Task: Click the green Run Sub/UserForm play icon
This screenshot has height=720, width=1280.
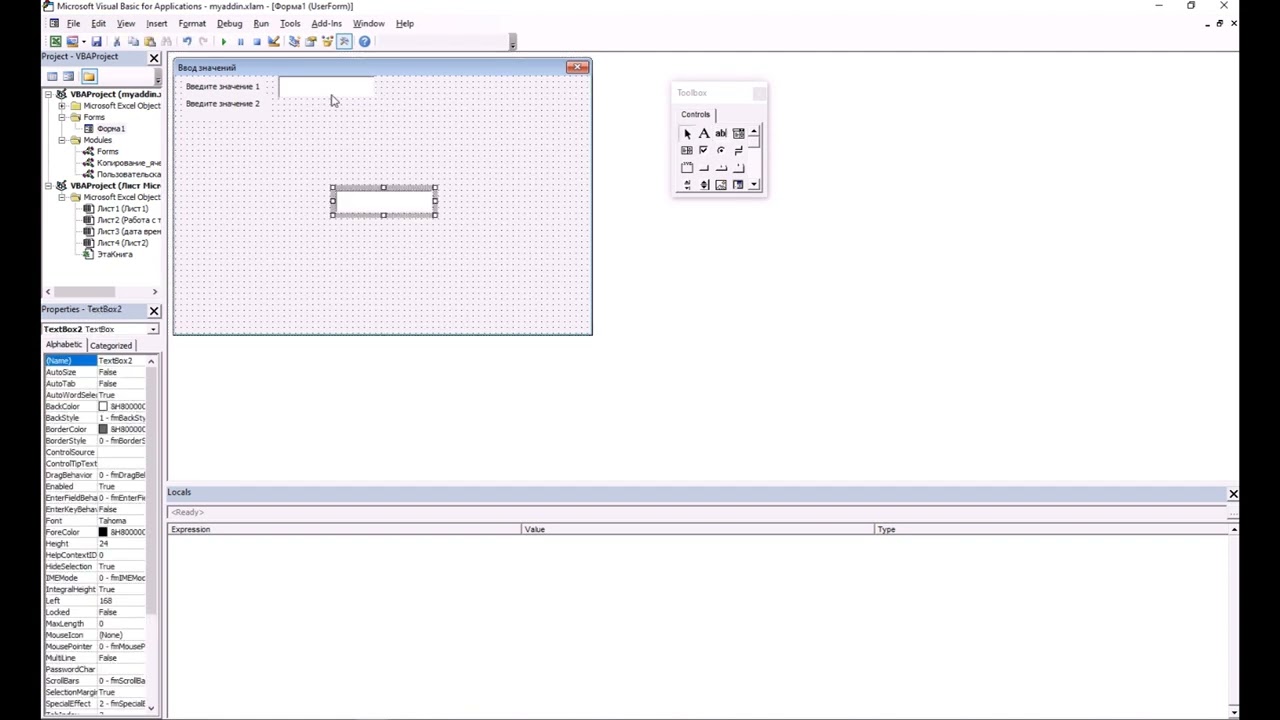Action: (x=224, y=42)
